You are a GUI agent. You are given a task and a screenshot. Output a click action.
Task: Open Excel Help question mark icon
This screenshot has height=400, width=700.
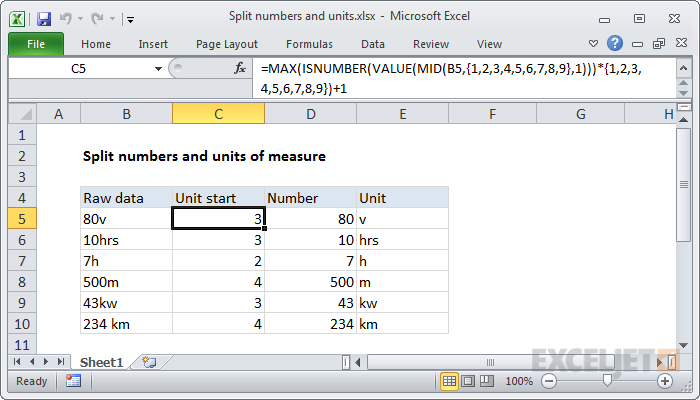[615, 43]
